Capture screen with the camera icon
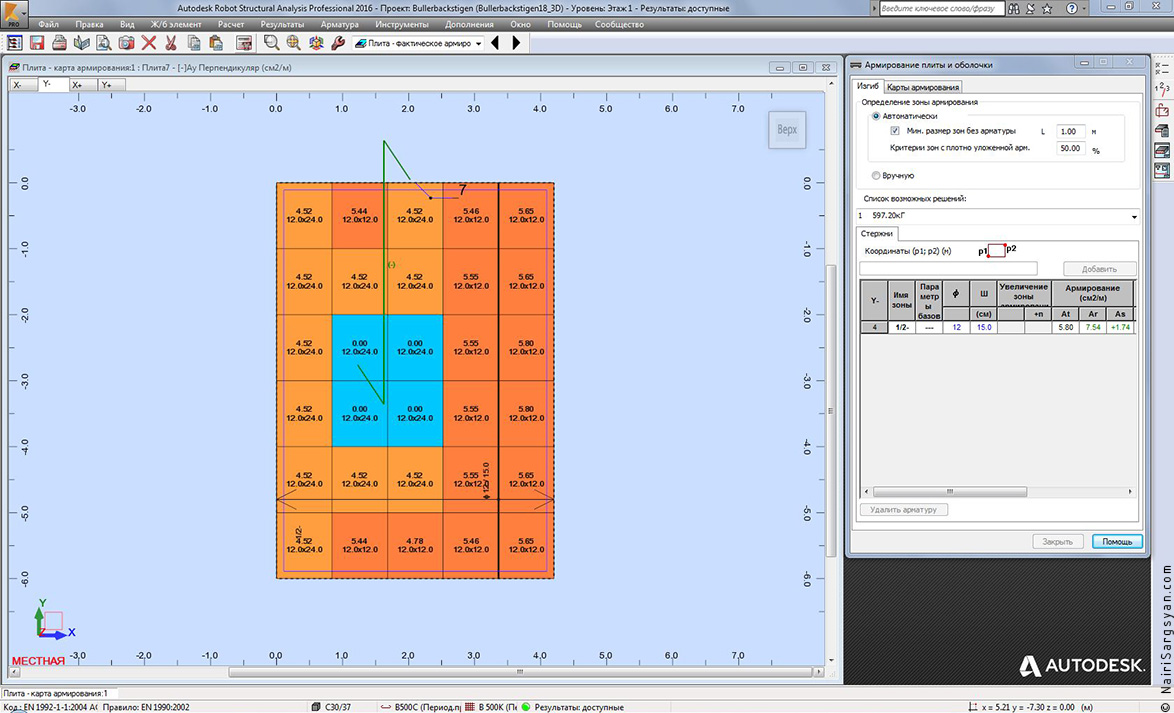 tap(127, 43)
